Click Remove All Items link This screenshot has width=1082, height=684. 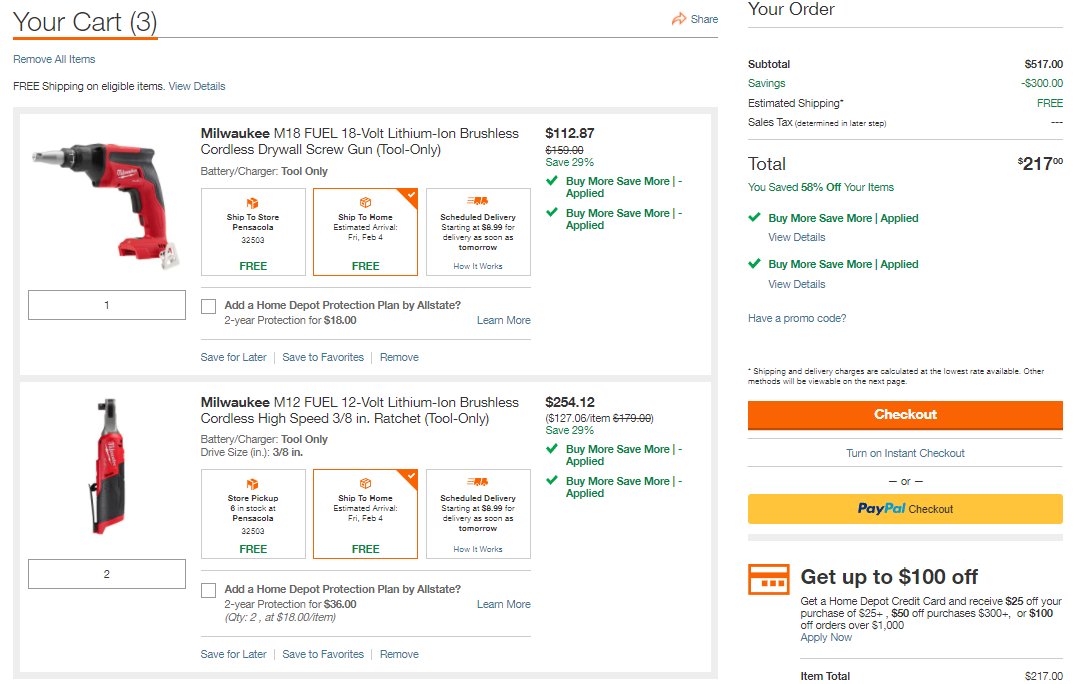click(54, 59)
